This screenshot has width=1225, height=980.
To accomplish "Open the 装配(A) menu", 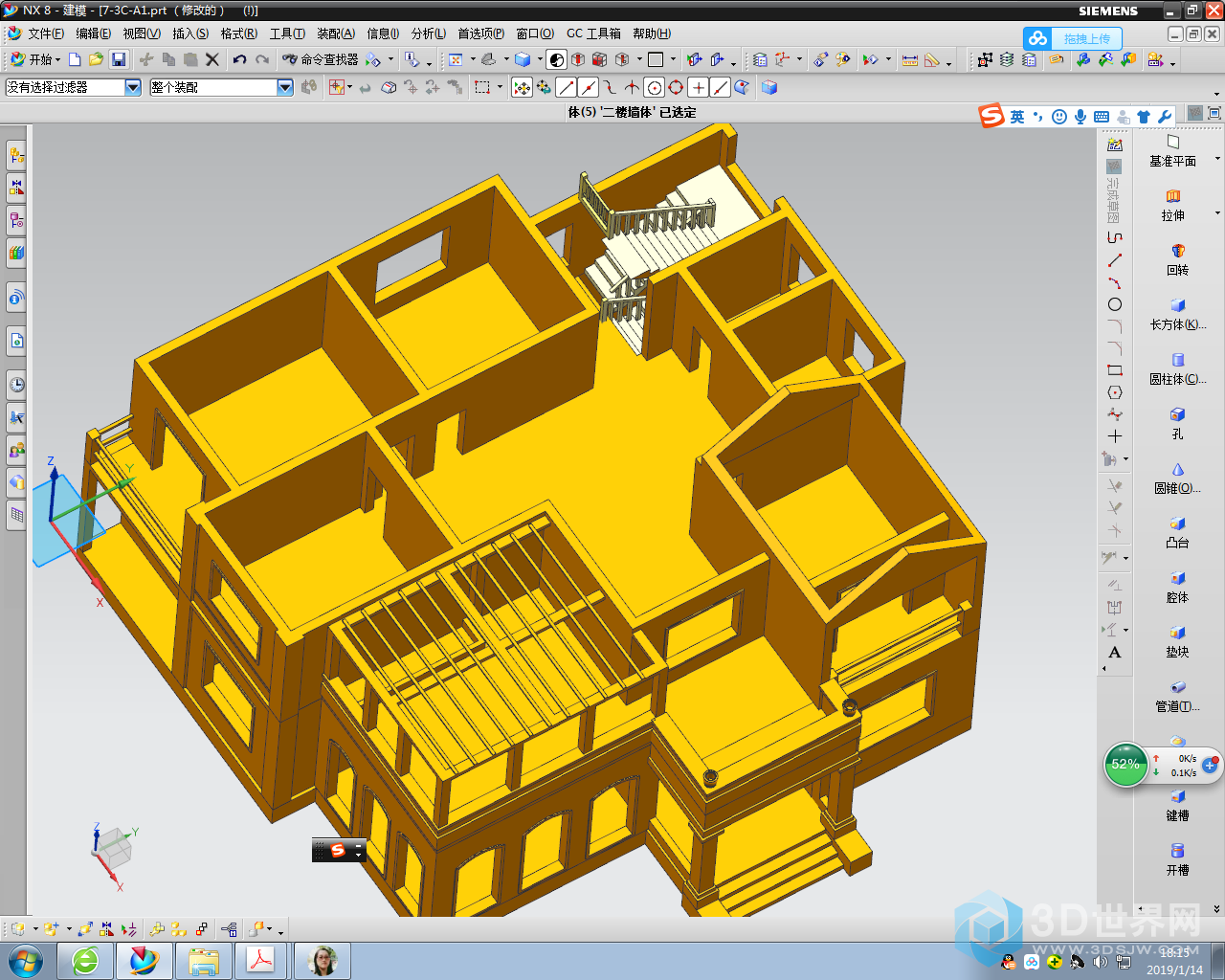I will (336, 33).
